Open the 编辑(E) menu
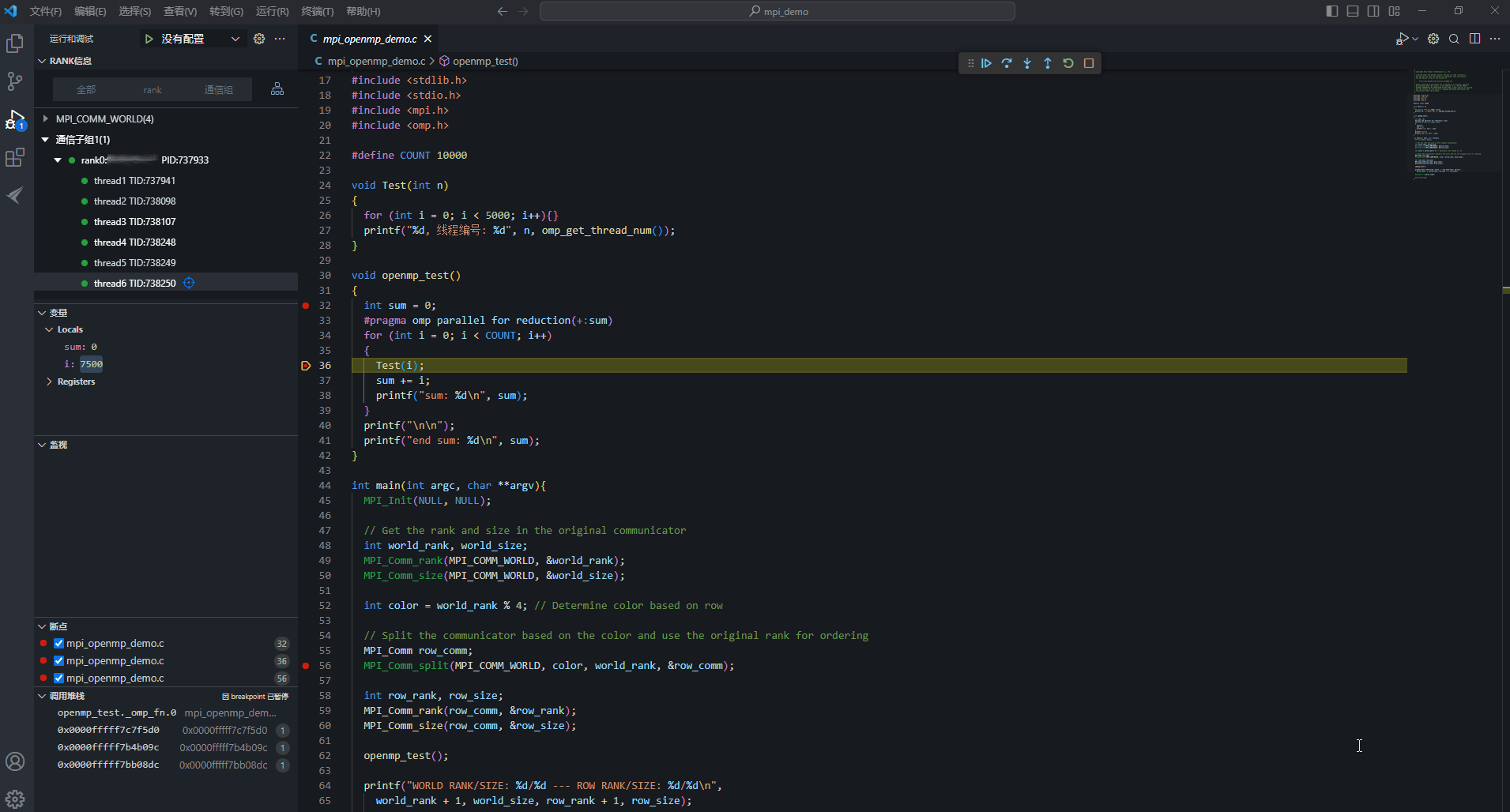The height and width of the screenshot is (812, 1510). coord(90,11)
